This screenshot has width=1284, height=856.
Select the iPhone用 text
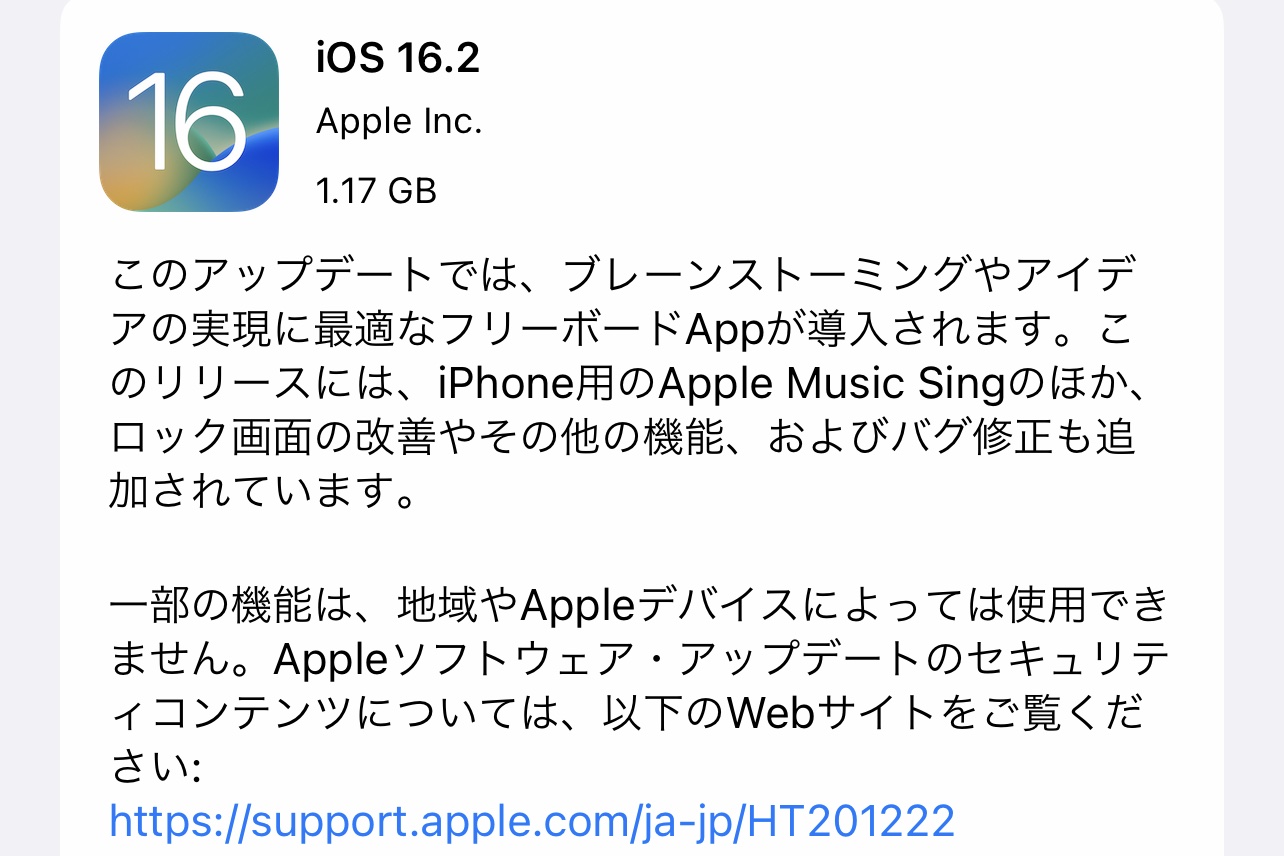[546, 384]
